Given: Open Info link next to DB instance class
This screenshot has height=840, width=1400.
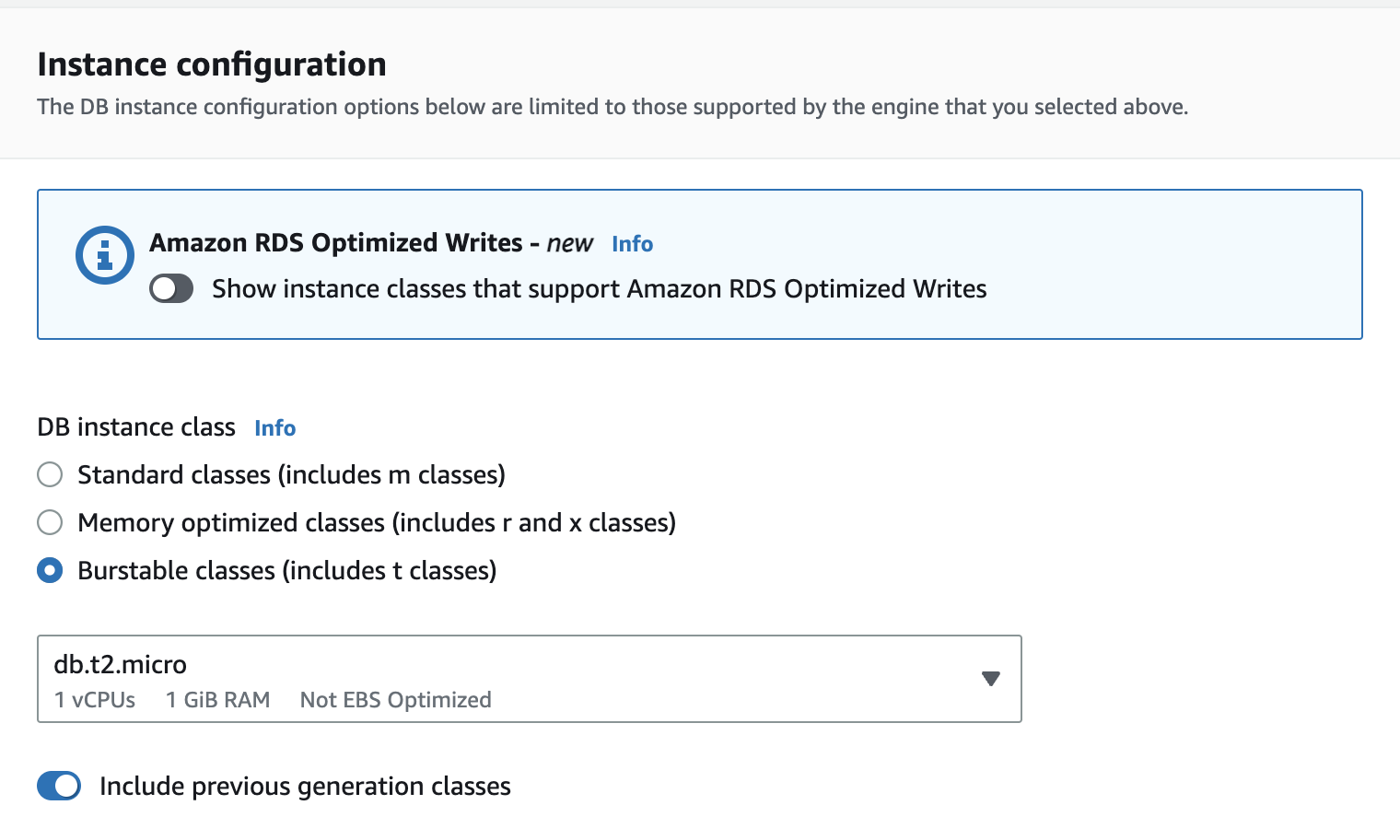Looking at the screenshot, I should pyautogui.click(x=274, y=428).
